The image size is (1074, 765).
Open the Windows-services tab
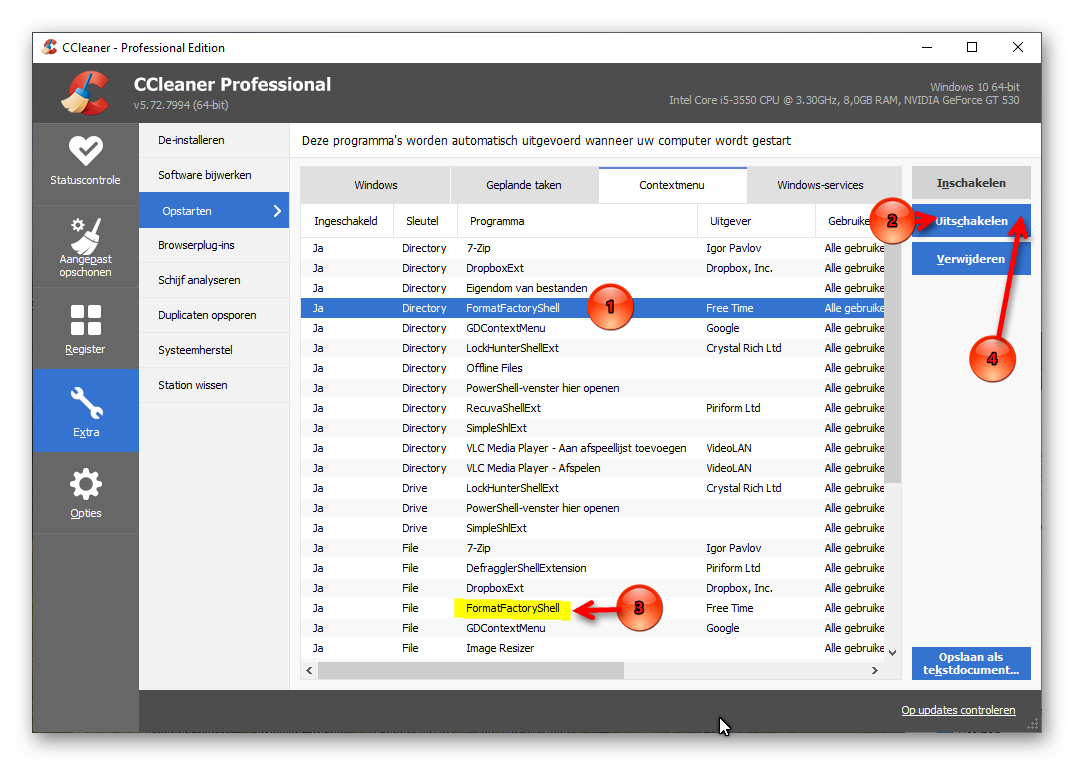820,185
